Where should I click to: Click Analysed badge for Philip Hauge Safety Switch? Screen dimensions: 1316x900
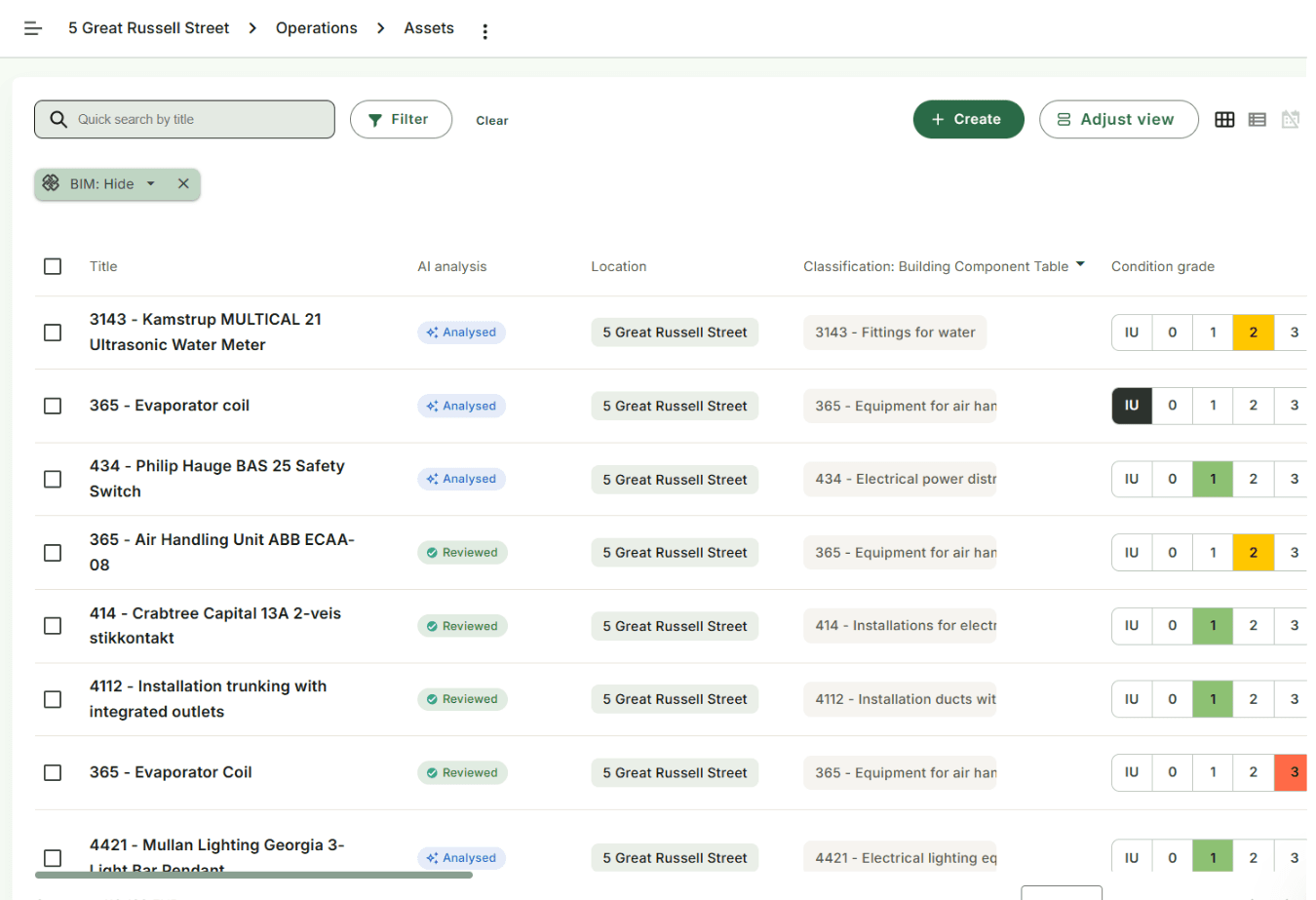click(462, 479)
